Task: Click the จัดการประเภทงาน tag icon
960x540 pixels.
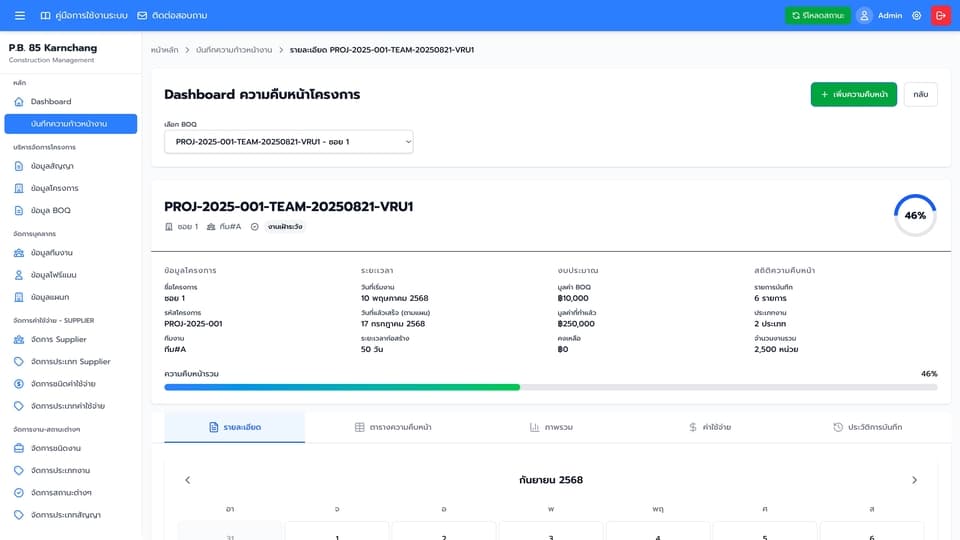Action: tap(19, 470)
